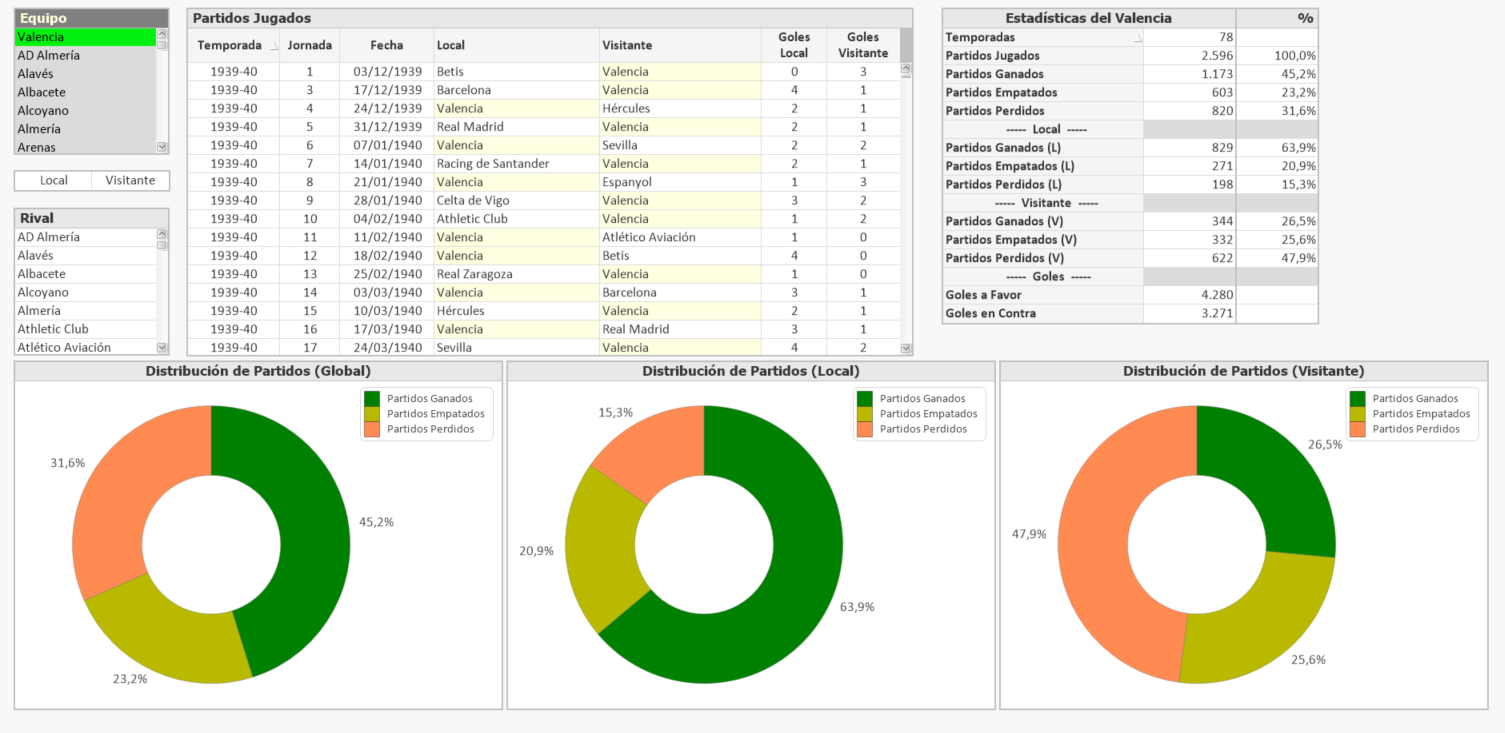Click sort indicator on Temporadas statistics row

pos(1138,40)
